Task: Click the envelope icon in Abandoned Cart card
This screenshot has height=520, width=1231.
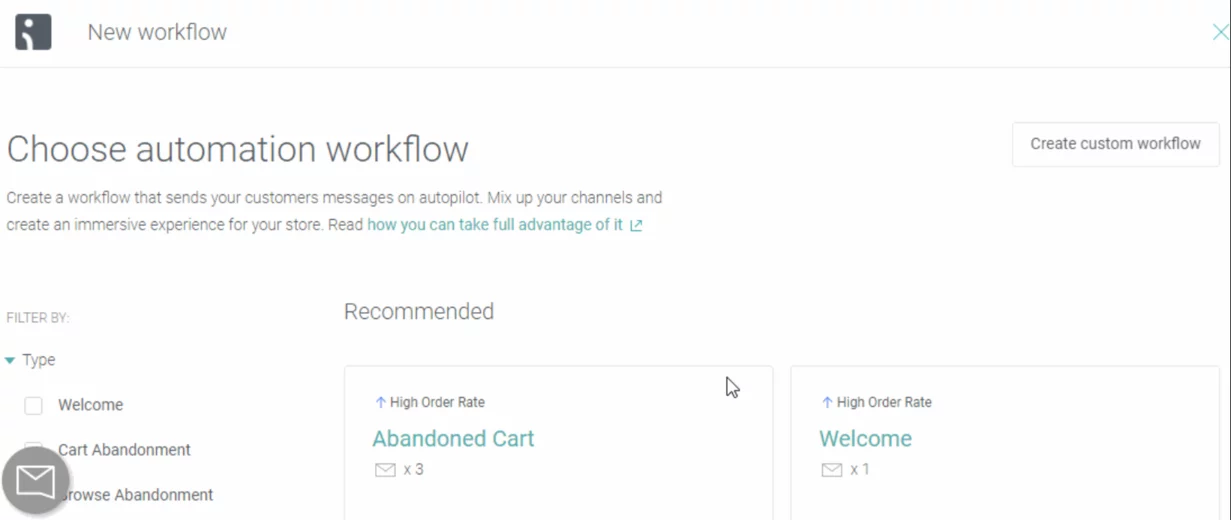Action: (385, 470)
